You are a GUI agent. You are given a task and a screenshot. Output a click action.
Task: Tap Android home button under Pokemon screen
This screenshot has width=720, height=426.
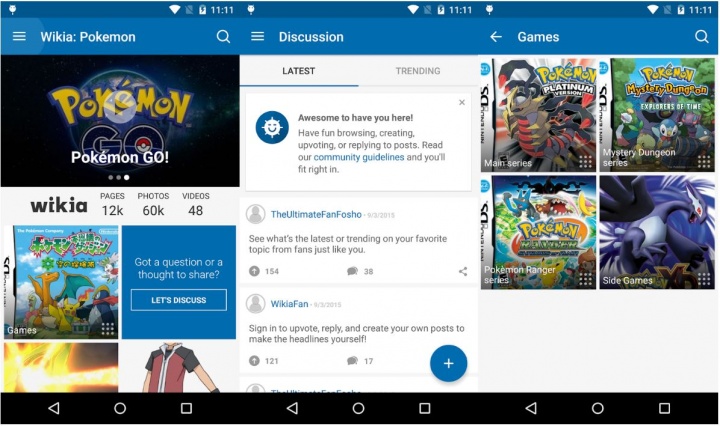(120, 408)
